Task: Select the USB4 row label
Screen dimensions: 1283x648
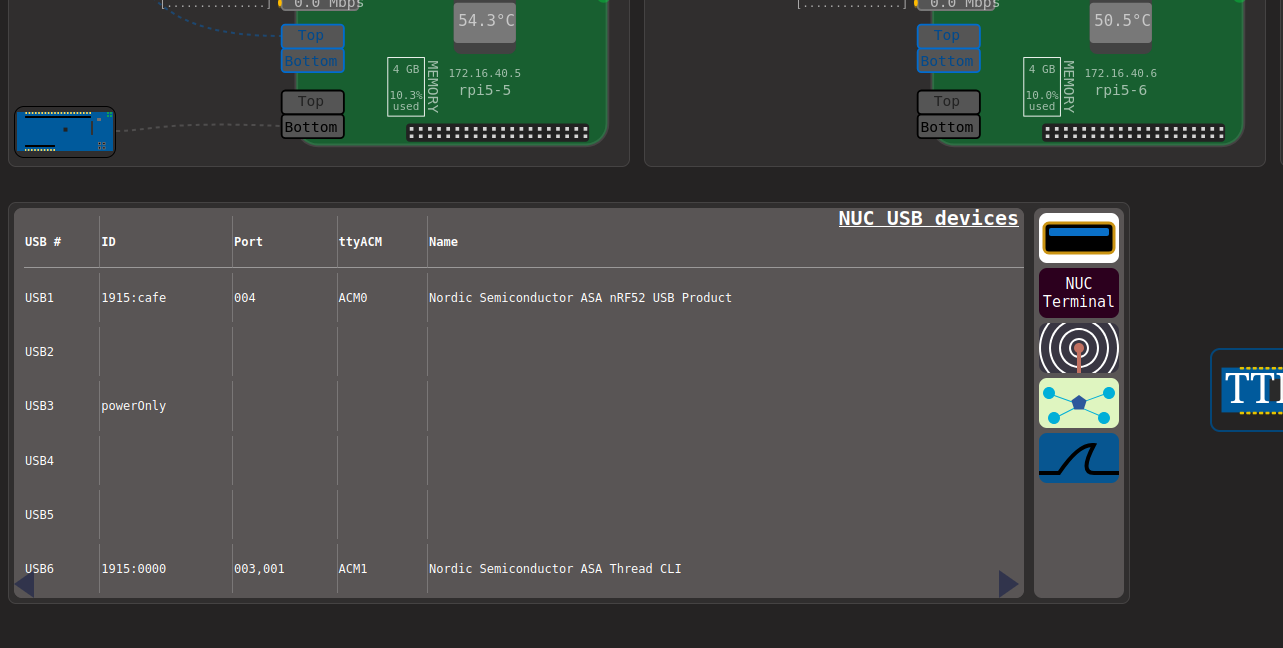Action: point(39,461)
